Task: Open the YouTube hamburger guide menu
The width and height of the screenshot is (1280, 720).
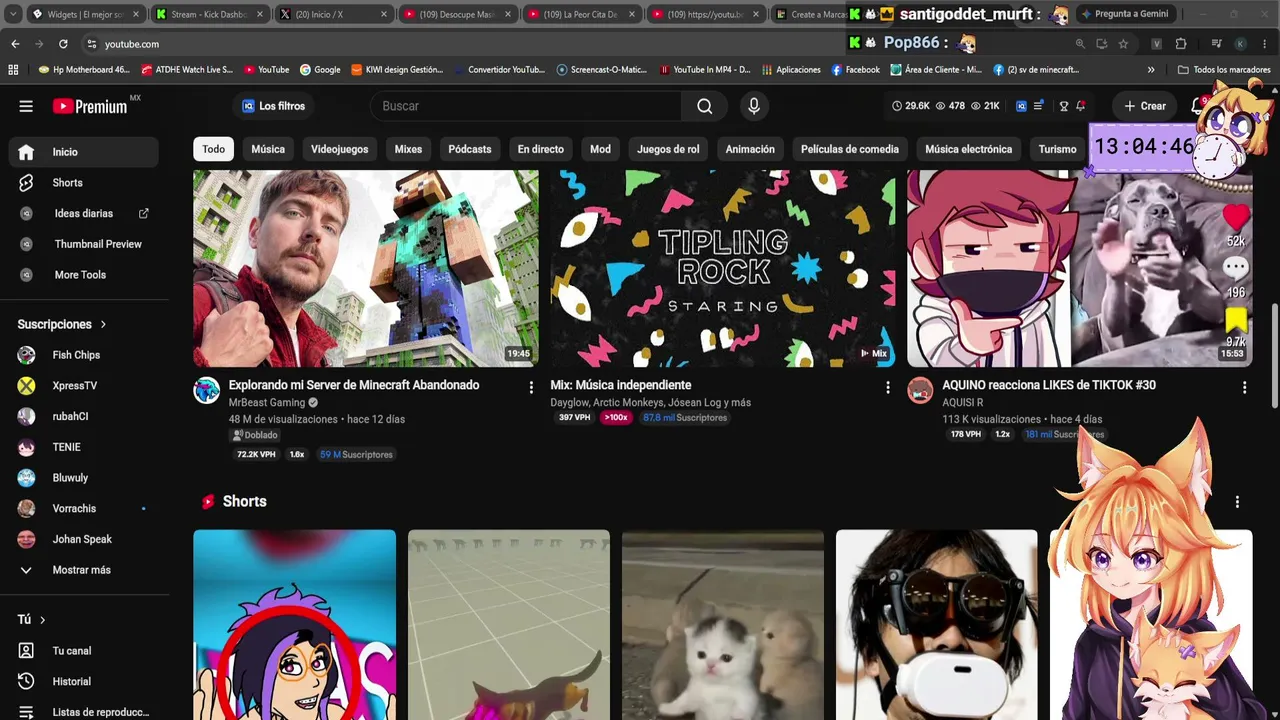Action: 26,106
